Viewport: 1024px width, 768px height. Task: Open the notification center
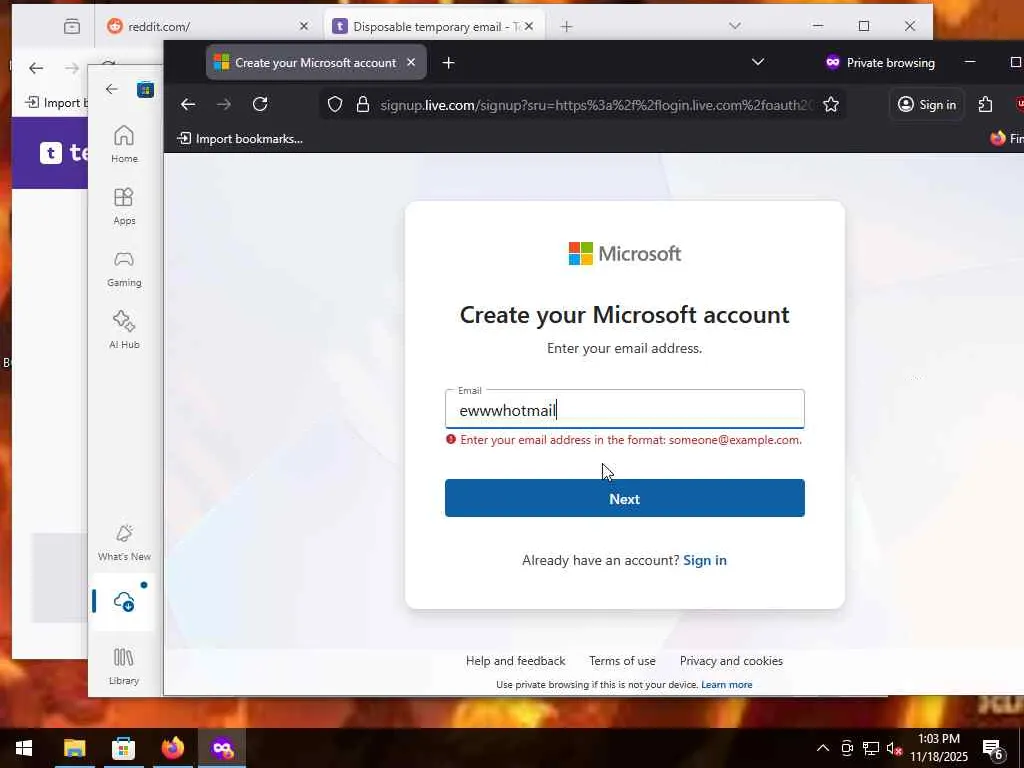click(993, 749)
